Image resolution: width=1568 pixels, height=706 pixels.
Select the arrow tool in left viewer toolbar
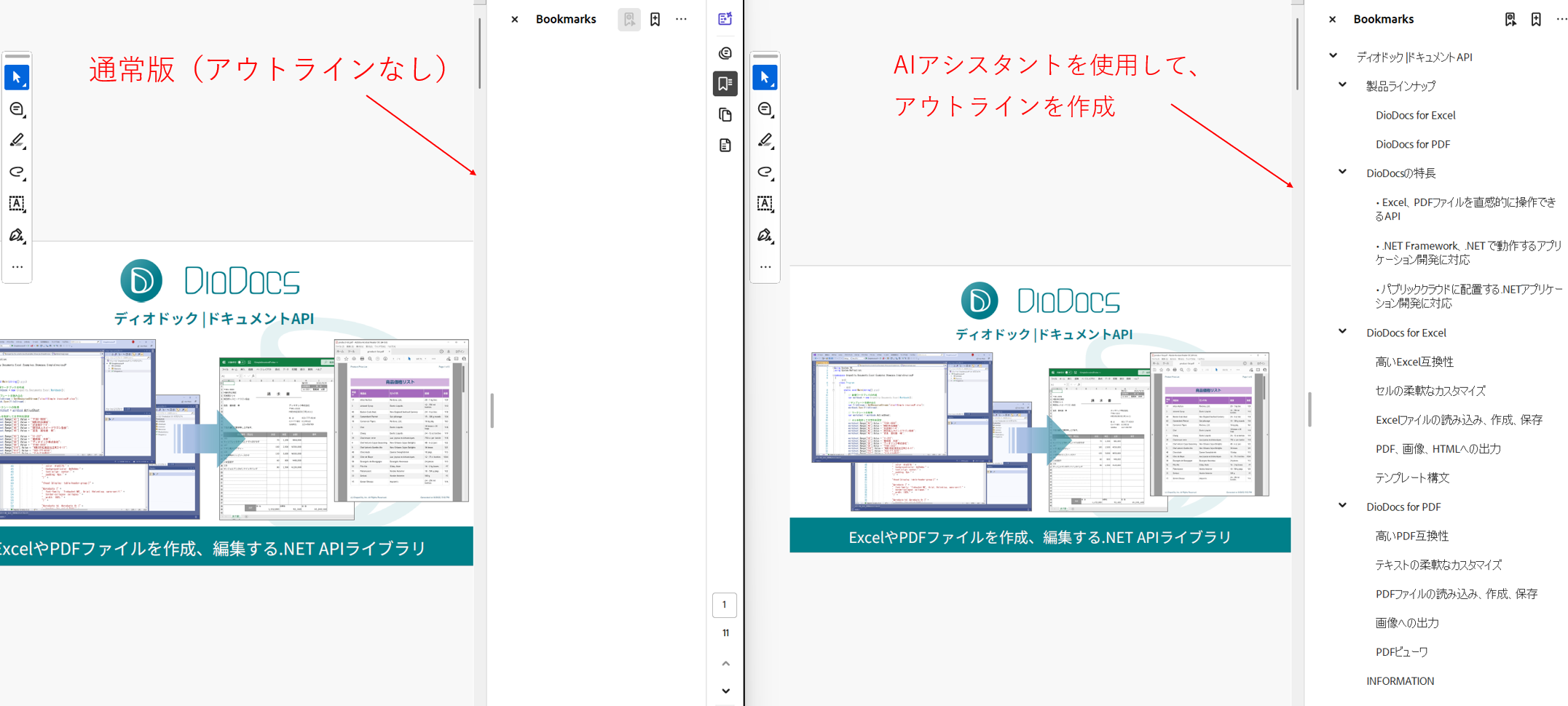click(x=17, y=77)
